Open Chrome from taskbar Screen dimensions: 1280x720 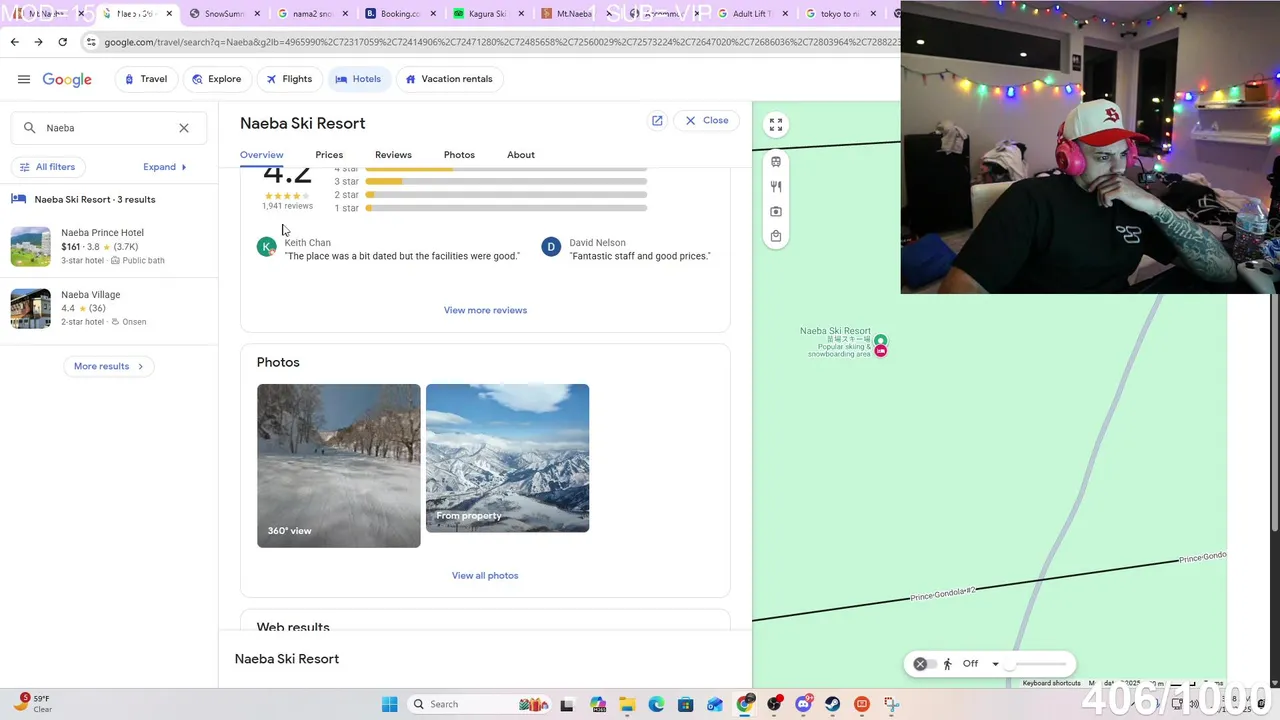pyautogui.click(x=745, y=704)
